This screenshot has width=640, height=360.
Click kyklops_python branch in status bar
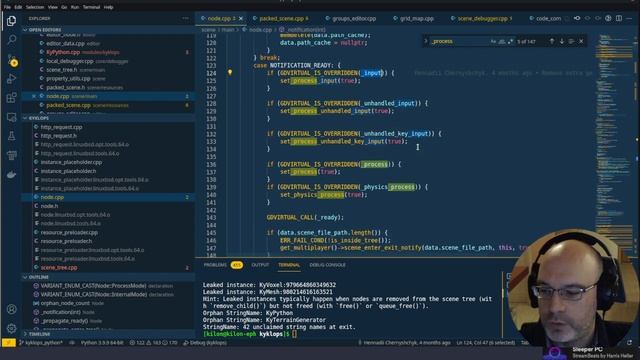[x=41, y=342]
